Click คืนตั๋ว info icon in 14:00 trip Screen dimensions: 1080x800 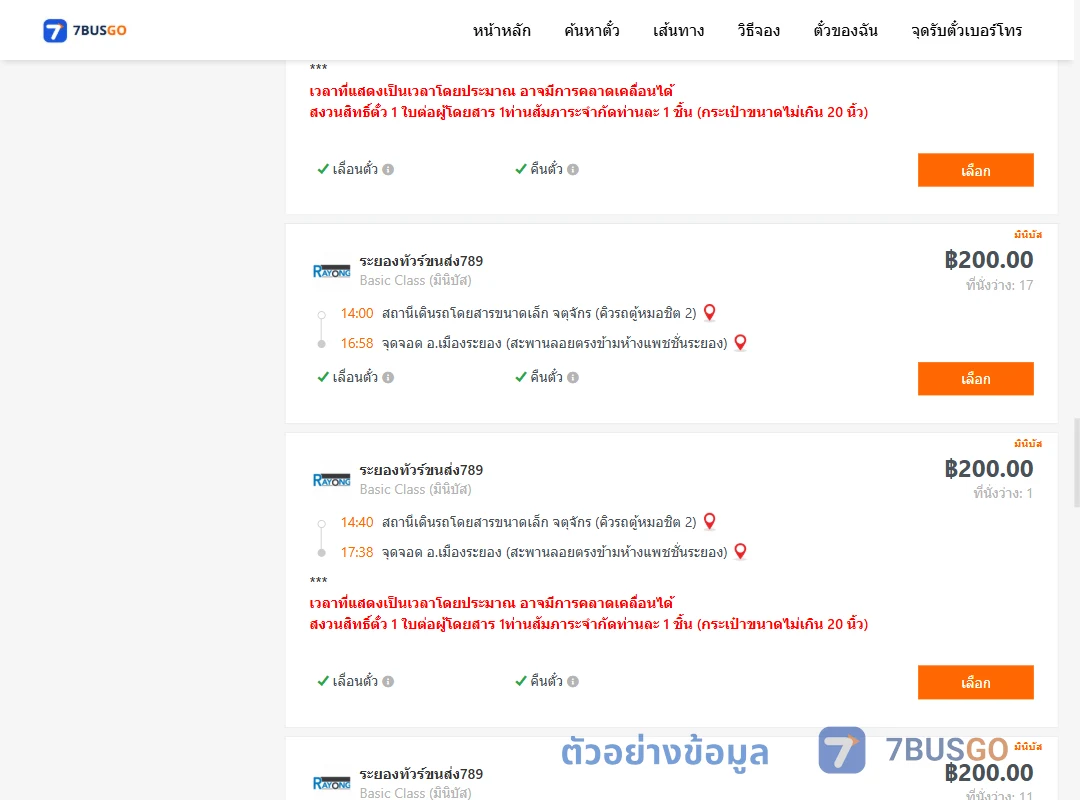(573, 378)
